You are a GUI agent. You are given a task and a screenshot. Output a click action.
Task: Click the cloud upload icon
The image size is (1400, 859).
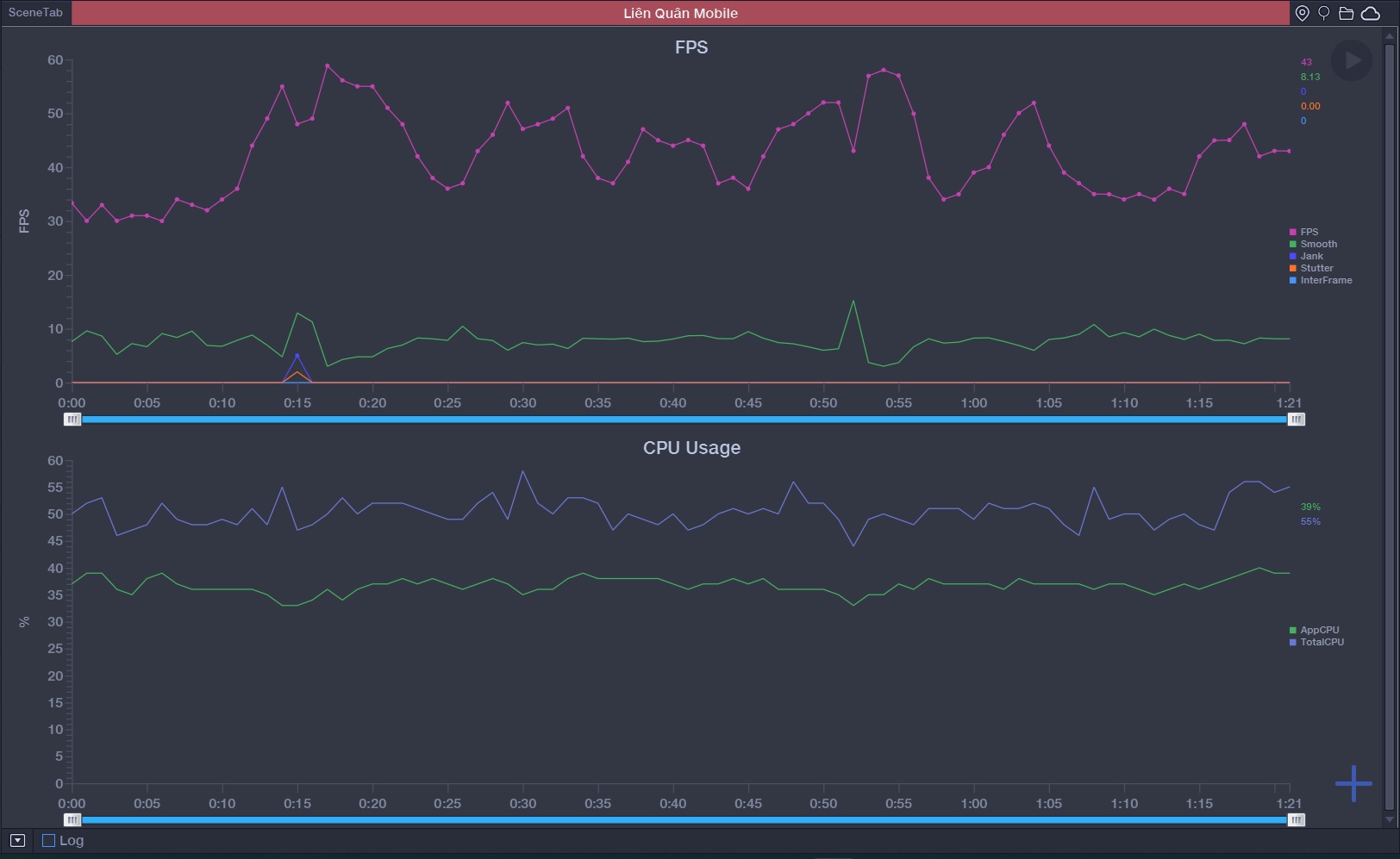pos(1371,13)
